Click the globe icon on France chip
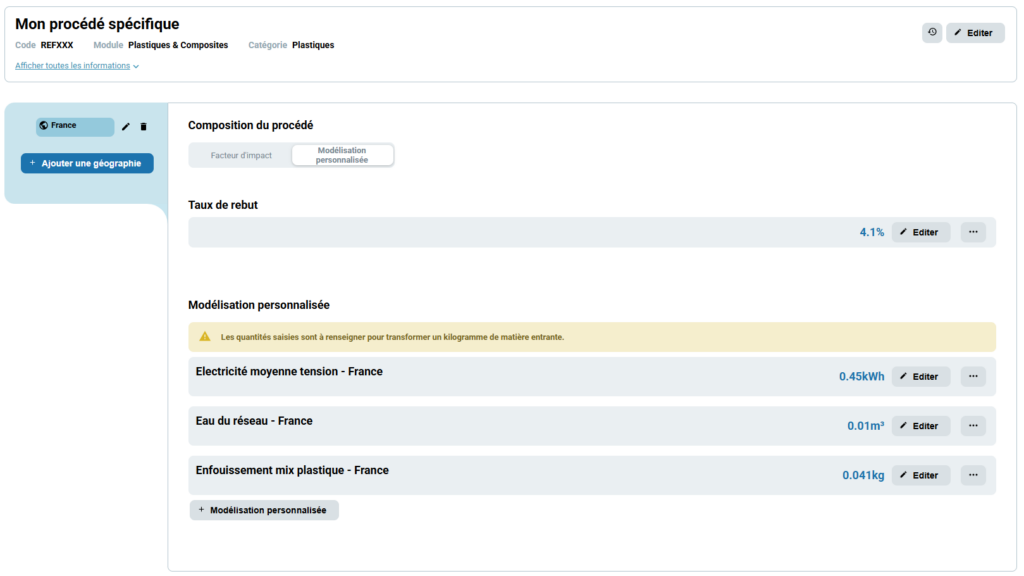This screenshot has height=576, width=1024. [x=44, y=126]
